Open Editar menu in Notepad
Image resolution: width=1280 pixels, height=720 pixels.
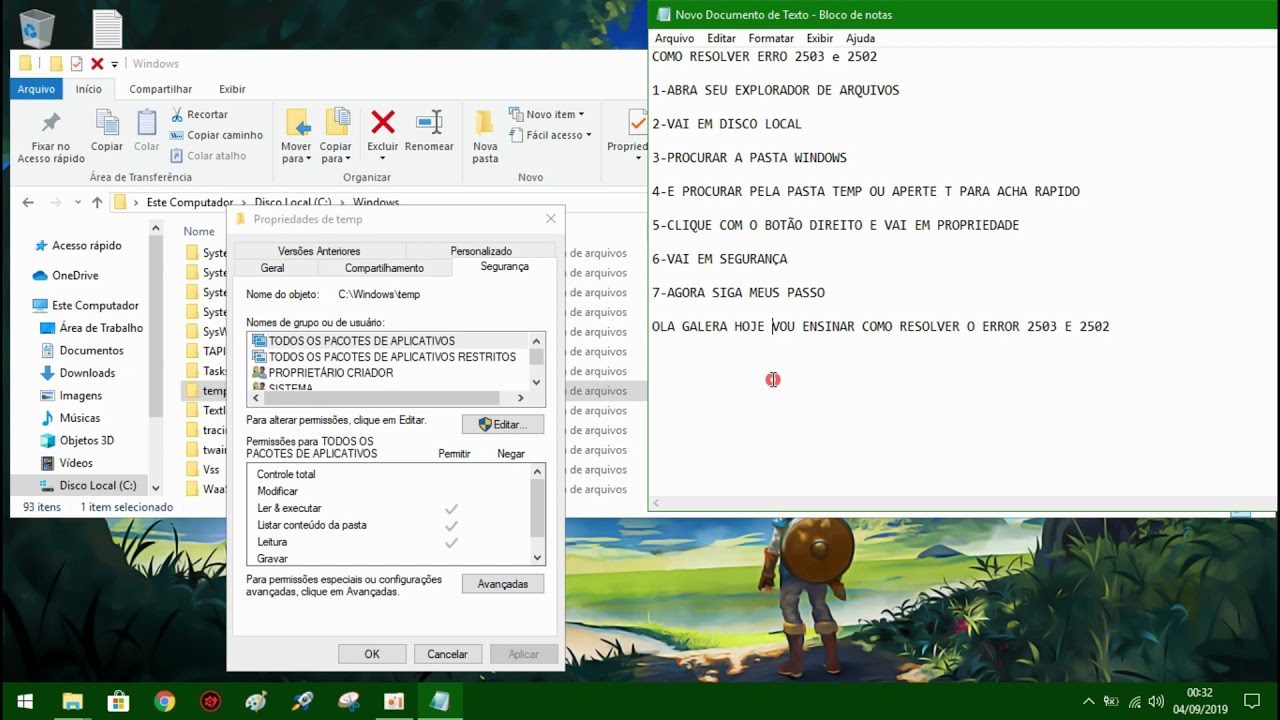(x=721, y=38)
